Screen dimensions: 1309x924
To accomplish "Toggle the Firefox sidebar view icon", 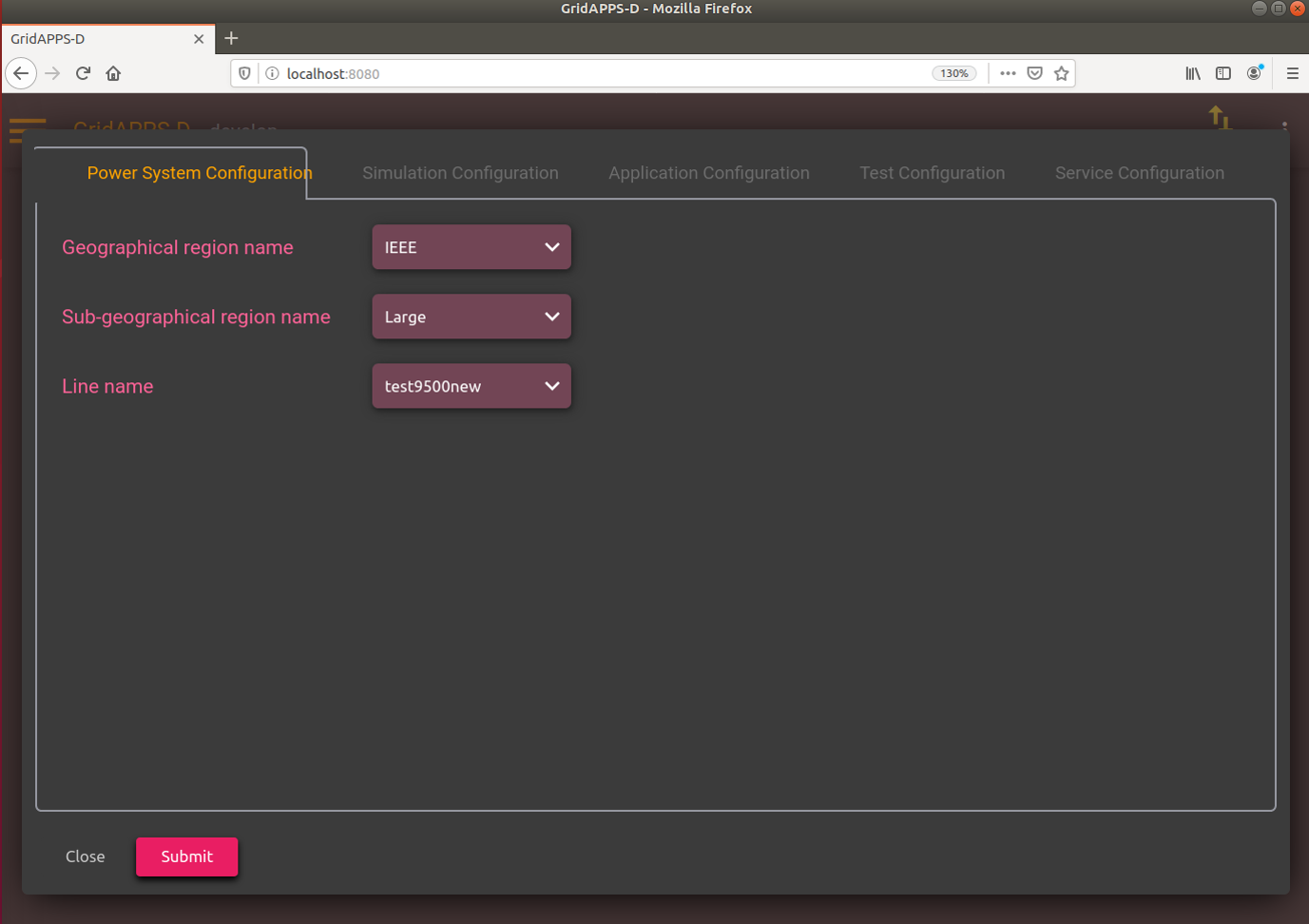I will [x=1223, y=73].
